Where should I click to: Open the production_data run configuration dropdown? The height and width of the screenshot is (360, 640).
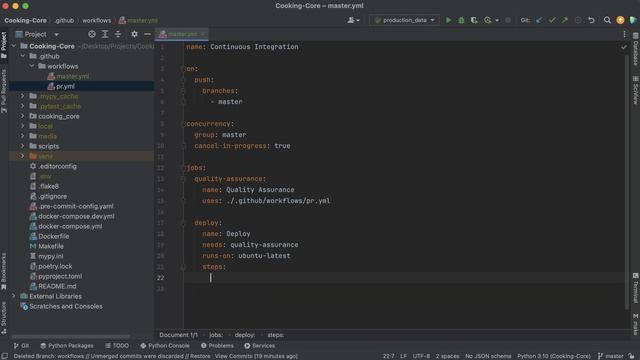tap(404, 20)
